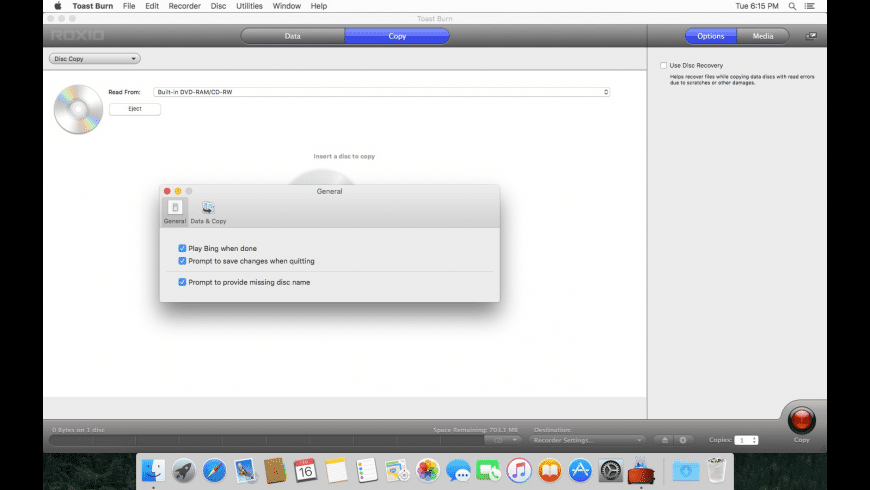Open Notes in the Dock

coord(336,471)
